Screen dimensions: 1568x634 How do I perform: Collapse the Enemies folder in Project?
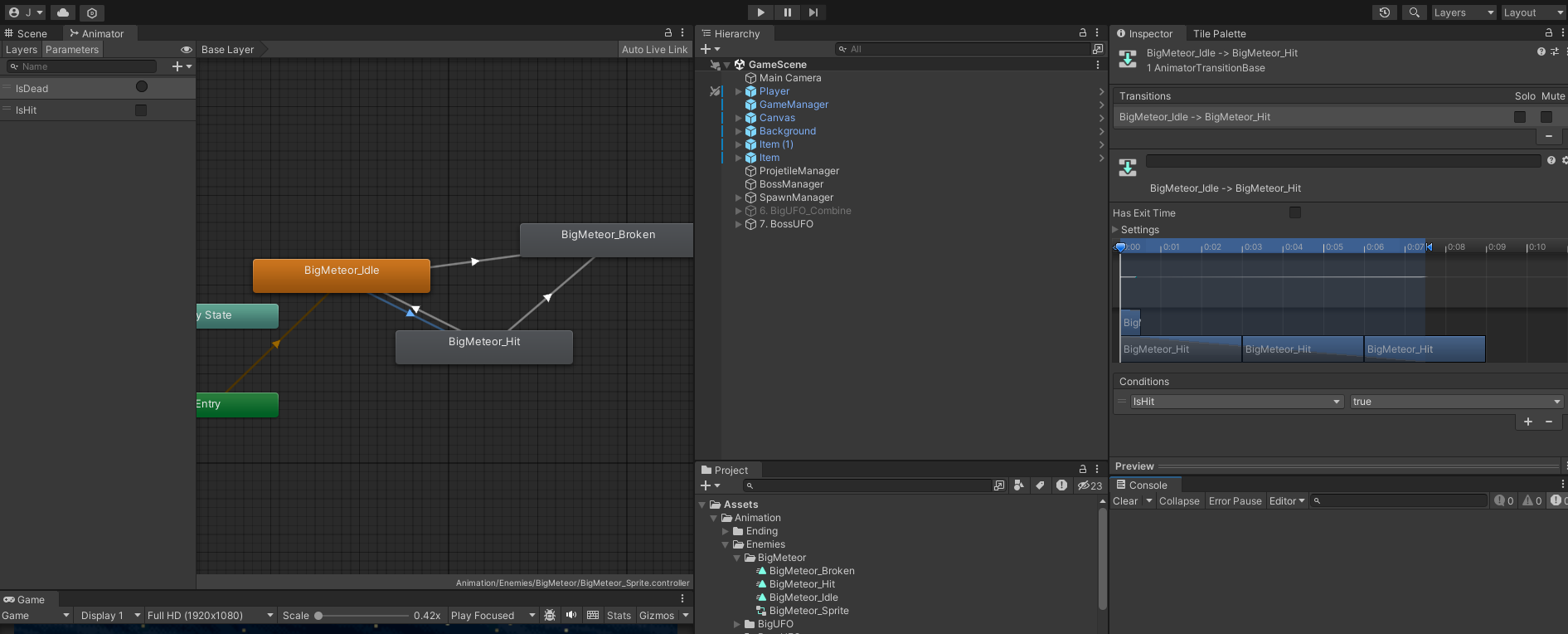(726, 544)
